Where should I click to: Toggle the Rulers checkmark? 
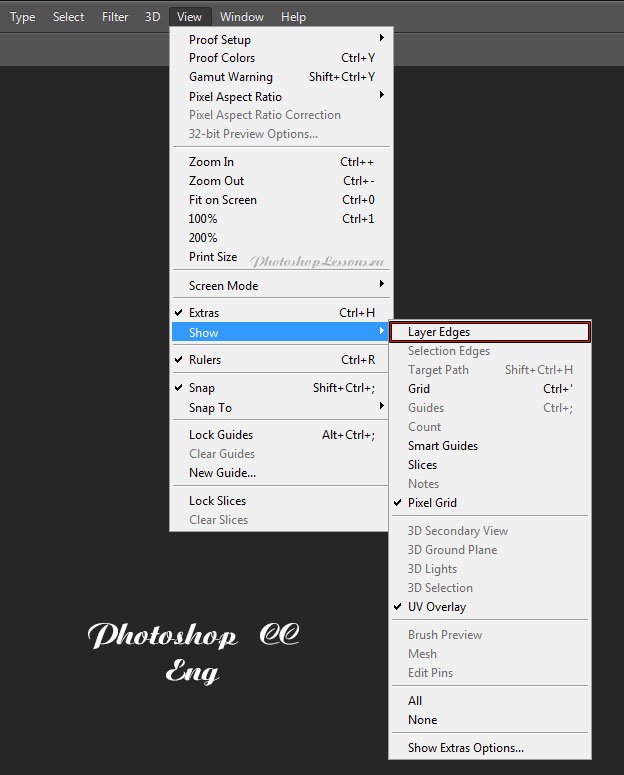tap(281, 360)
